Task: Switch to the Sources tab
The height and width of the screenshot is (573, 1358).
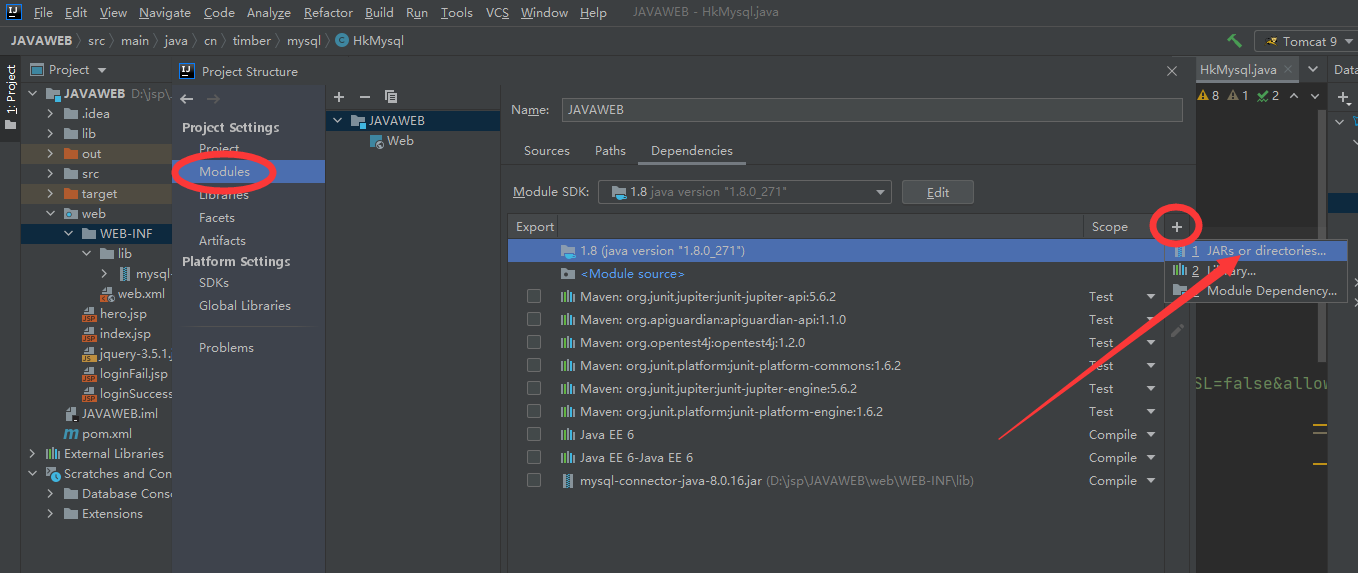Action: click(547, 151)
